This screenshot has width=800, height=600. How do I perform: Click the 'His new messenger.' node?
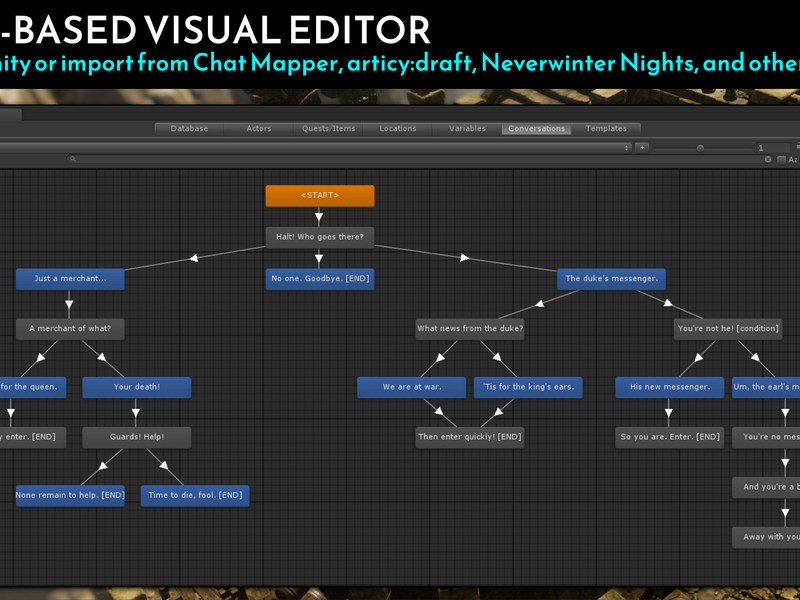click(x=669, y=388)
